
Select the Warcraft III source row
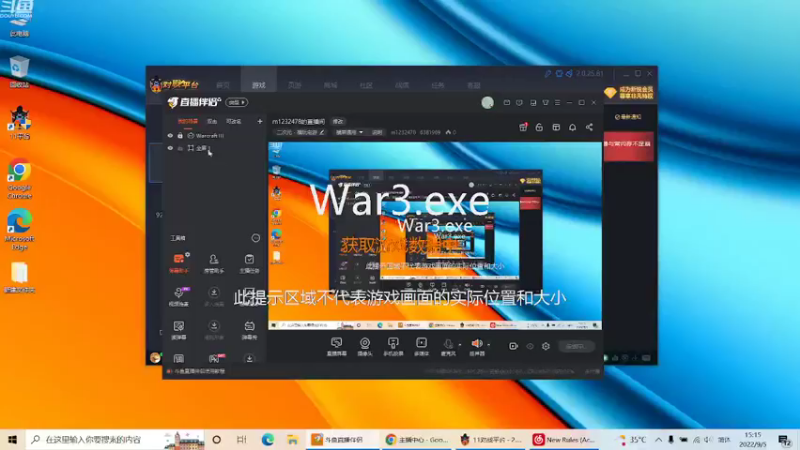214,136
